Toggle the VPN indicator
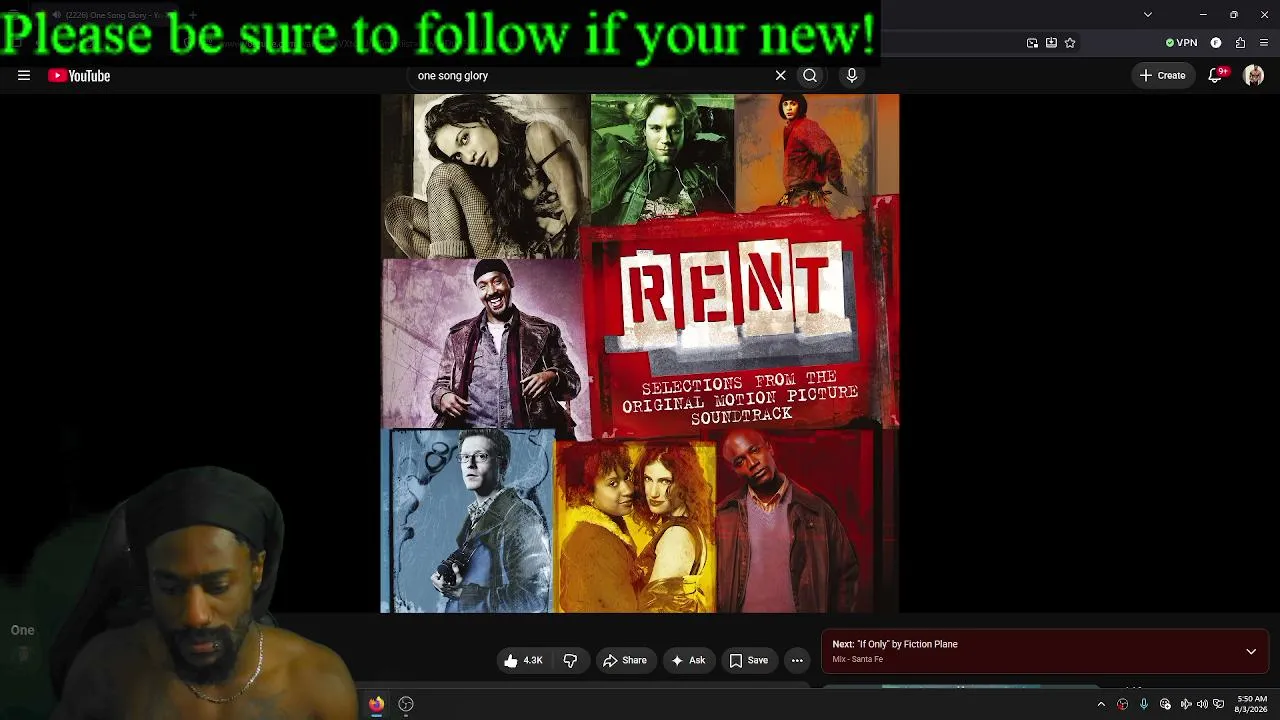Screen dimensions: 1280x720 click(1181, 43)
